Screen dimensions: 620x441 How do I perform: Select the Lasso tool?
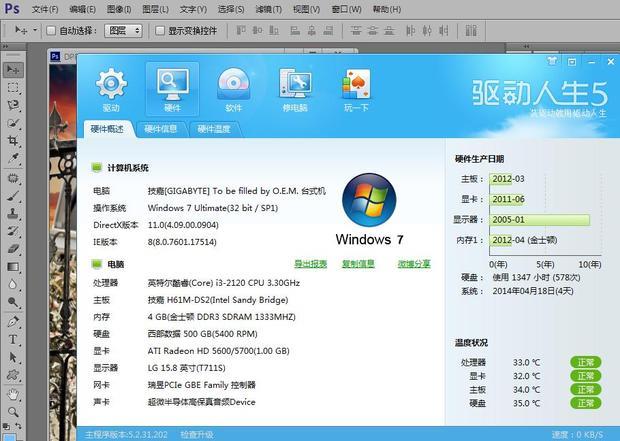(13, 106)
